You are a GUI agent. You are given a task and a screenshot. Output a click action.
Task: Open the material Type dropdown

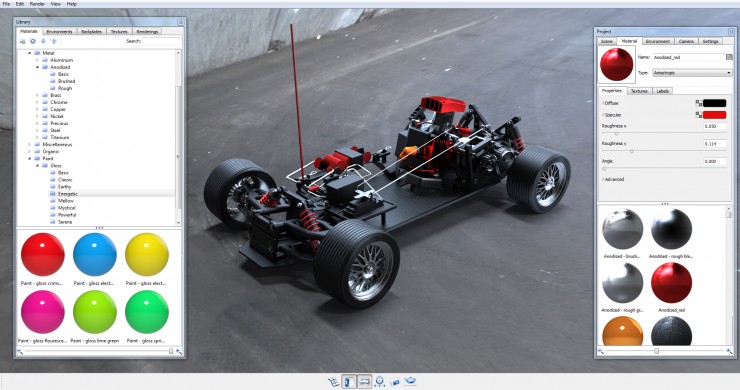(692, 73)
